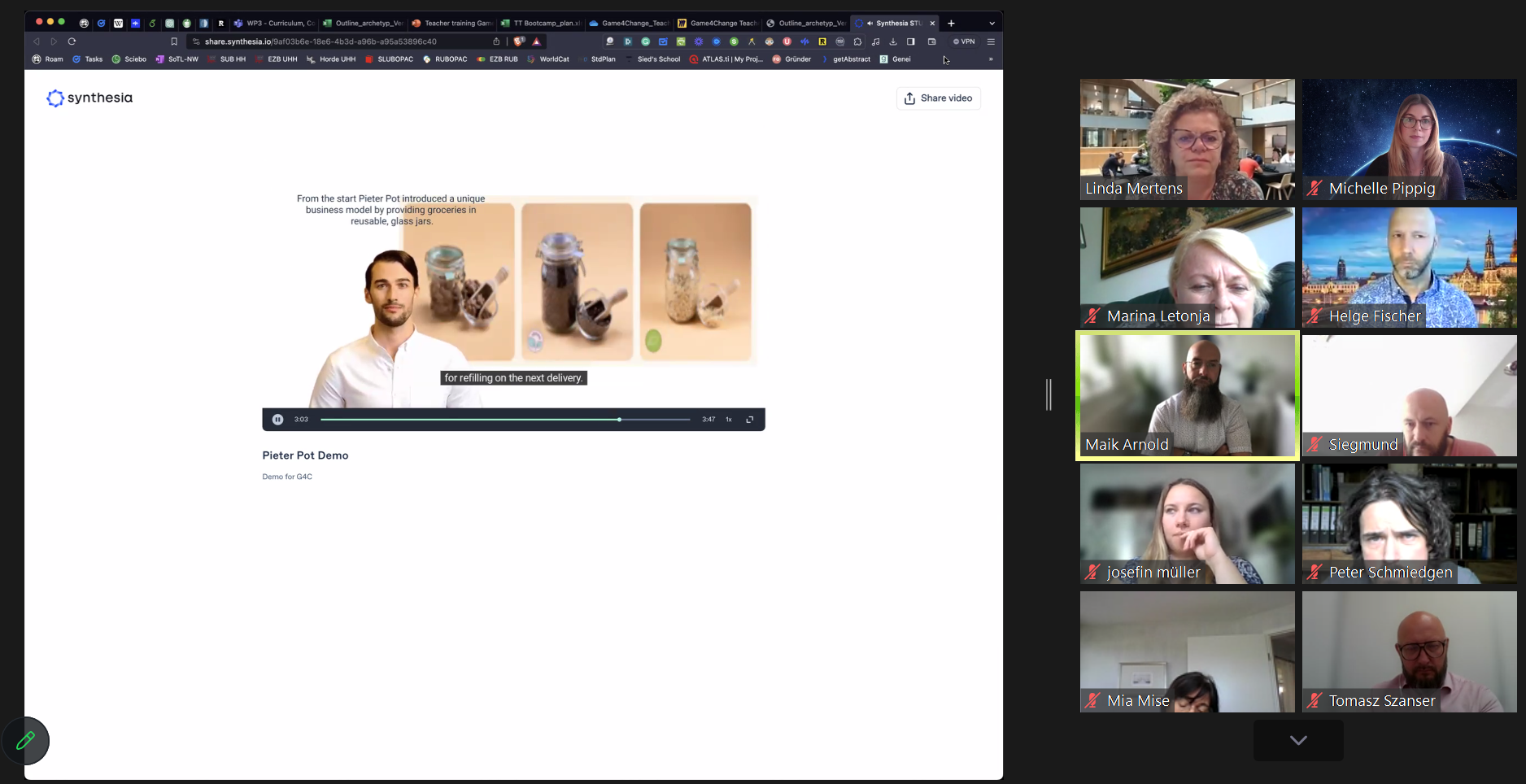Switch to WP3 - Curriculum tab
This screenshot has width=1526, height=784.
pos(274,23)
